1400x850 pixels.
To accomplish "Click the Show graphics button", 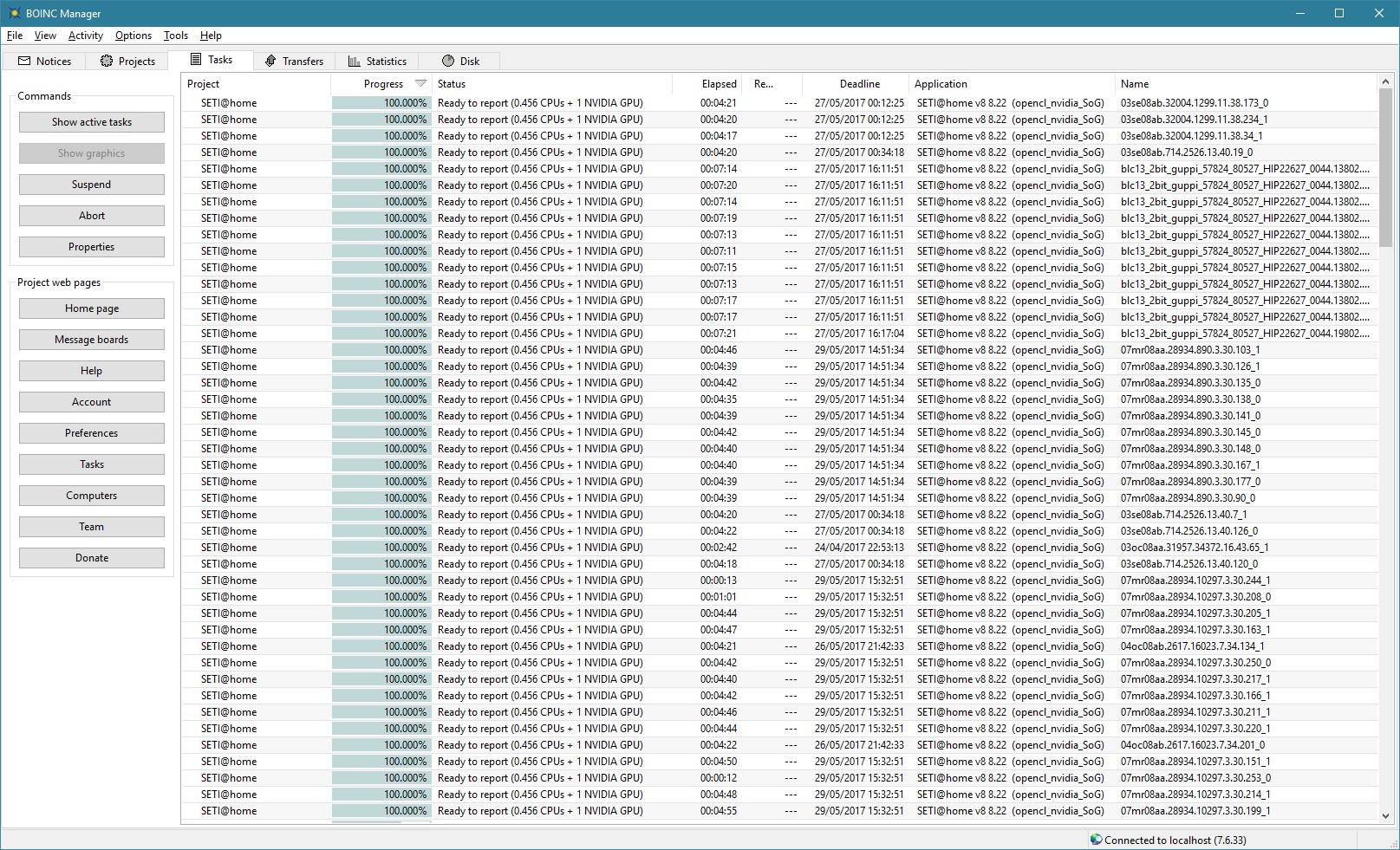I will tap(92, 153).
